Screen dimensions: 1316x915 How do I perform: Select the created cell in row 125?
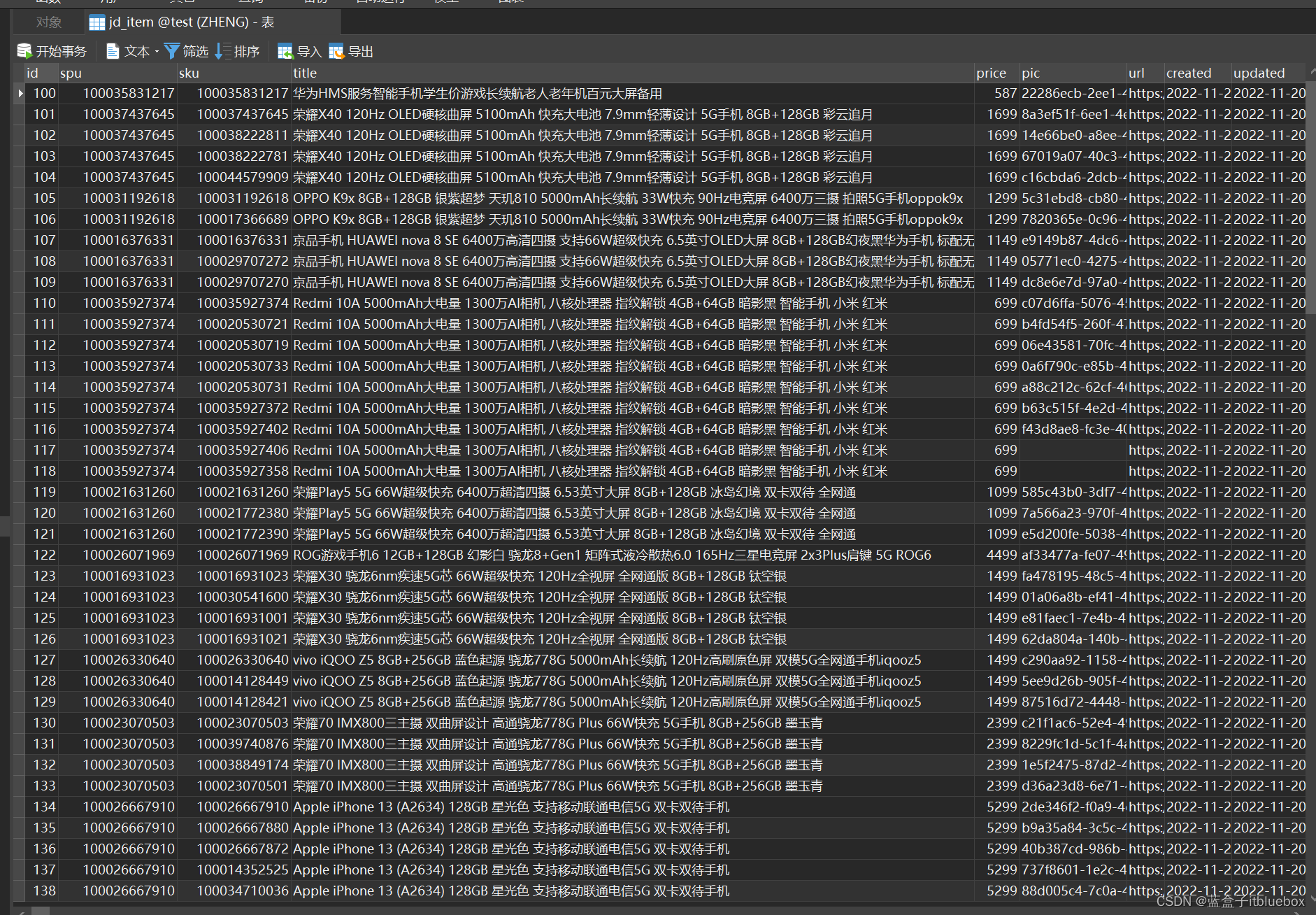[x=1198, y=618]
